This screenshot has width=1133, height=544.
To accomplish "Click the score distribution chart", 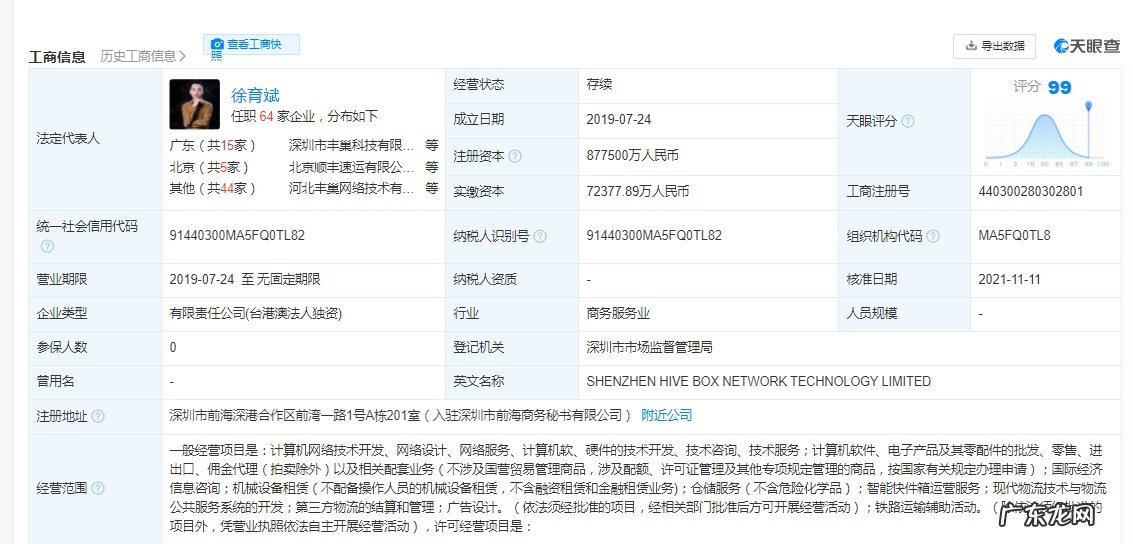I will (x=1046, y=135).
